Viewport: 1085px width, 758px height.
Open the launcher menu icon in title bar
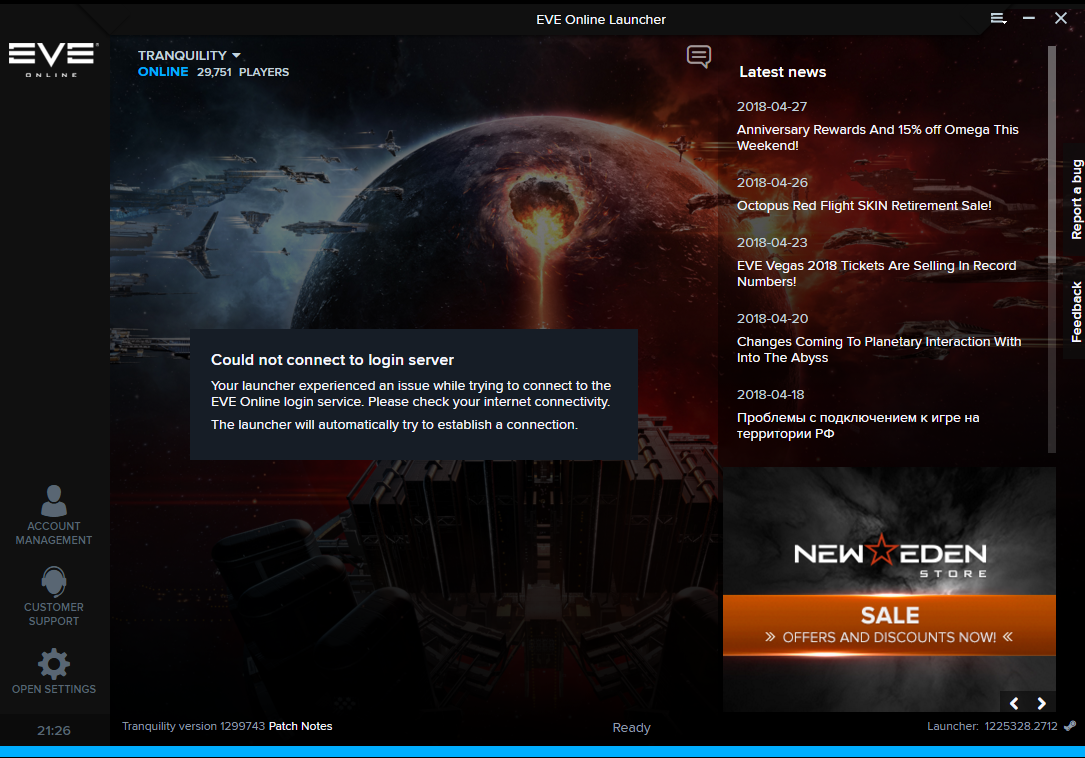pyautogui.click(x=998, y=19)
